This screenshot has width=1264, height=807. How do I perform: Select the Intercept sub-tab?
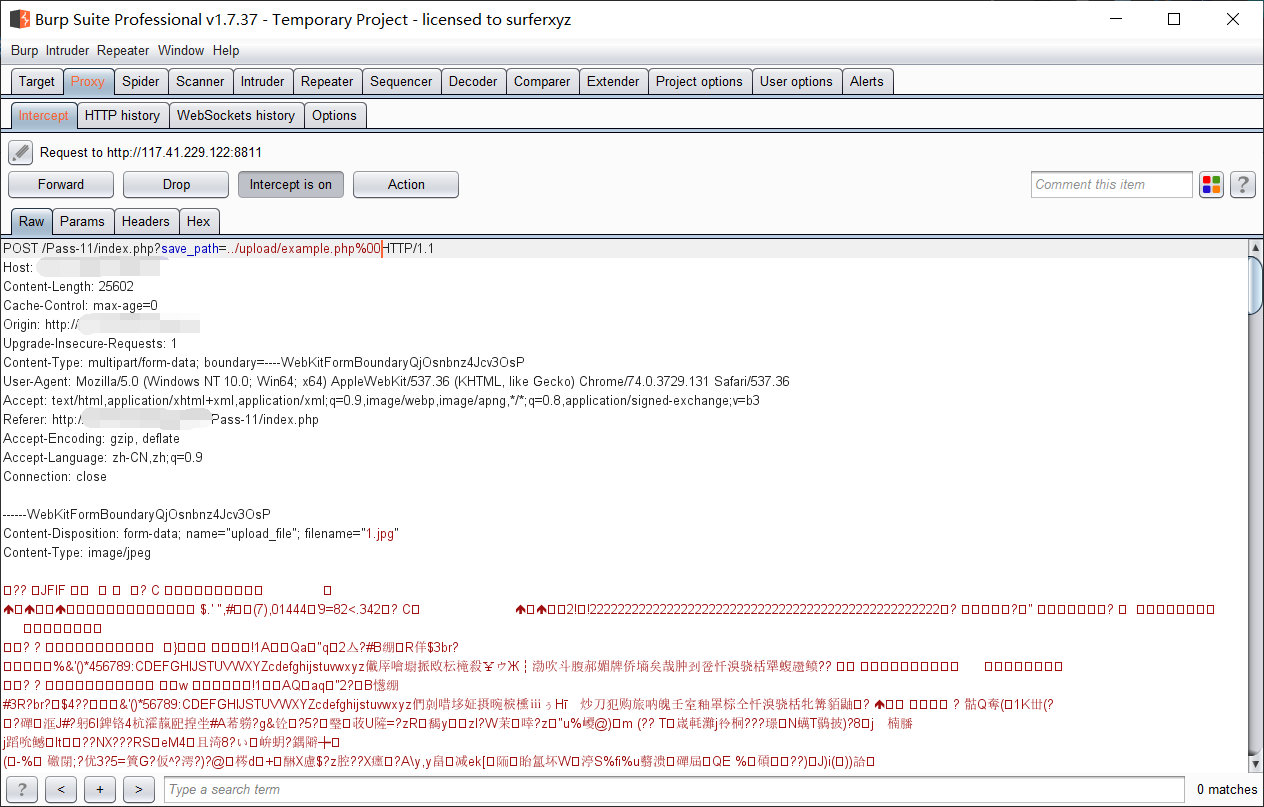pos(44,116)
